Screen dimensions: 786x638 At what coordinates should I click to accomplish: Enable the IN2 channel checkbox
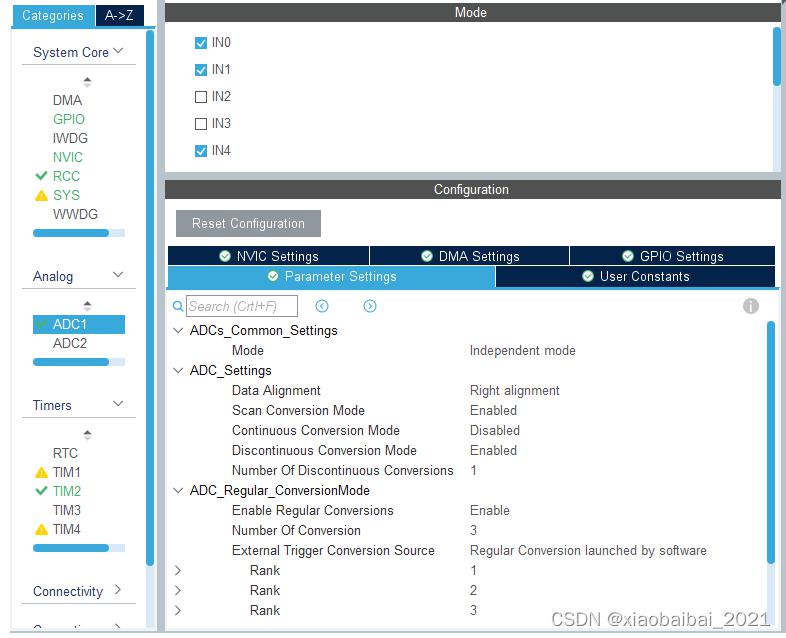(201, 97)
